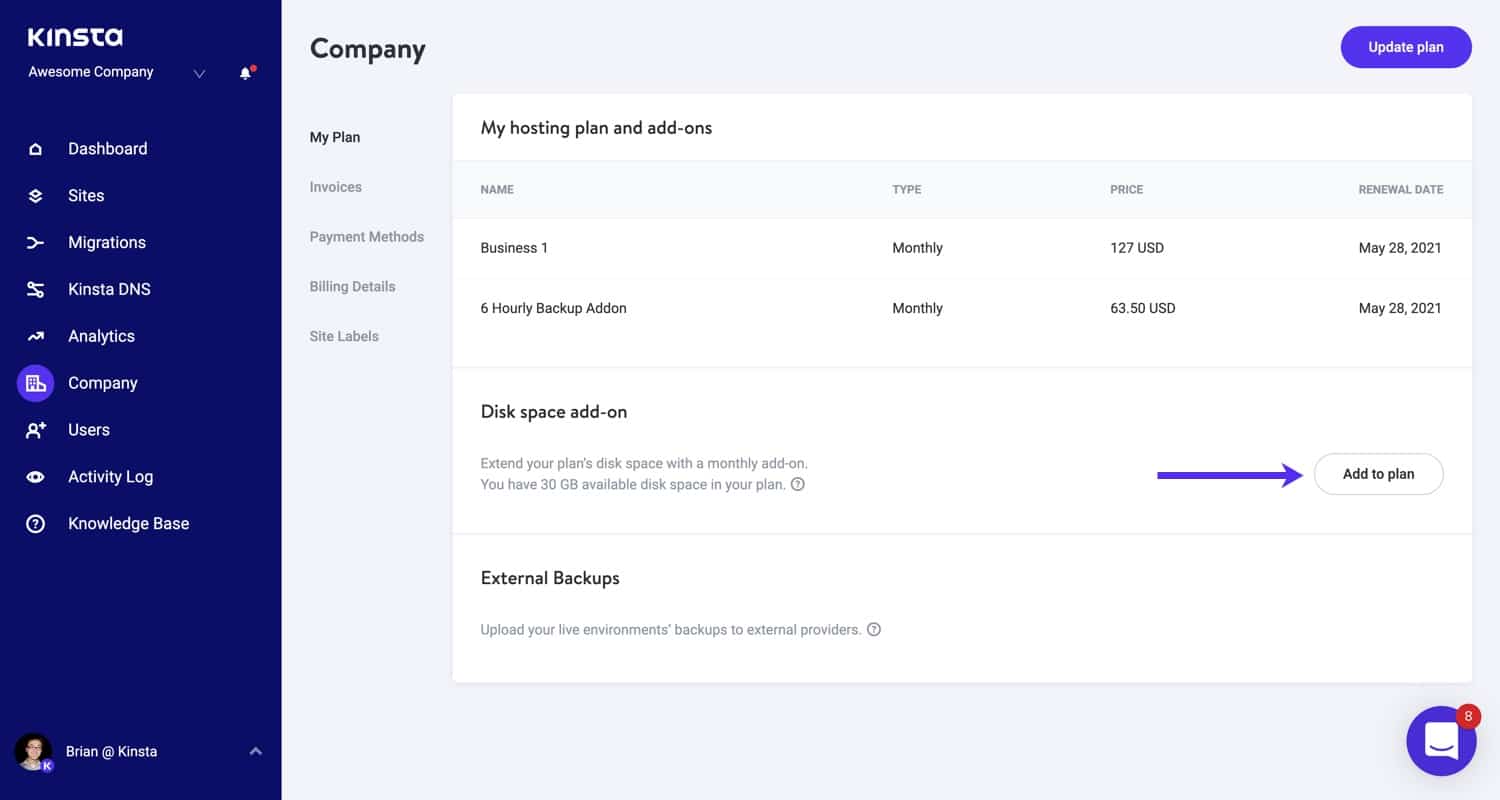The image size is (1500, 800).
Task: Click the disk space help icon
Action: [798, 484]
